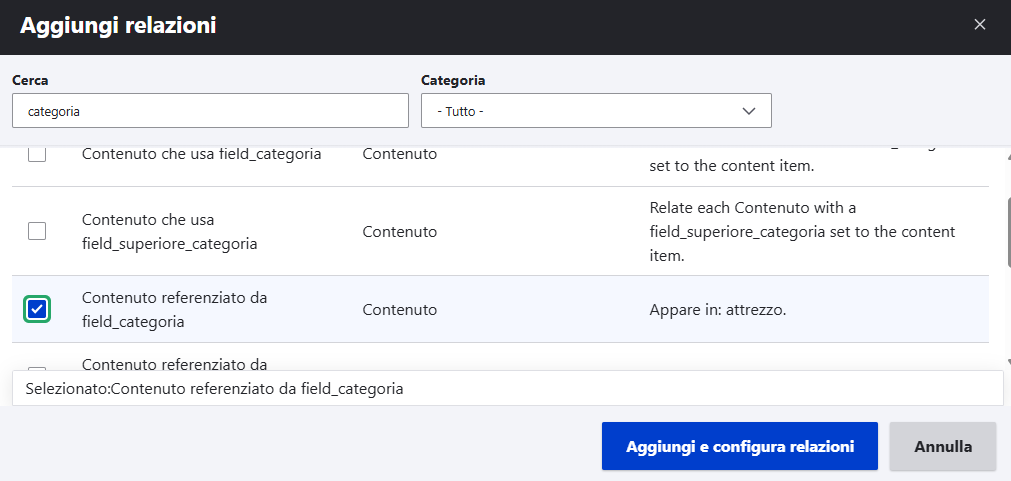Image resolution: width=1011 pixels, height=481 pixels.
Task: Check the 'Contenuto che usa field_categoria' checkbox
Action: coord(37,154)
